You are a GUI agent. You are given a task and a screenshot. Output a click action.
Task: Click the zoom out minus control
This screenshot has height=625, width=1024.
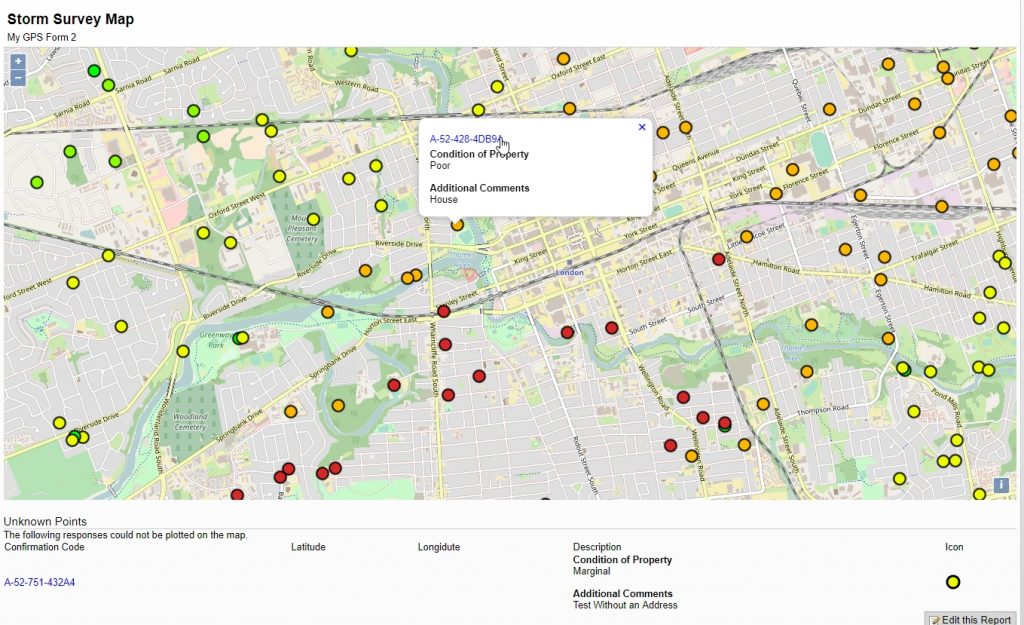pyautogui.click(x=16, y=76)
